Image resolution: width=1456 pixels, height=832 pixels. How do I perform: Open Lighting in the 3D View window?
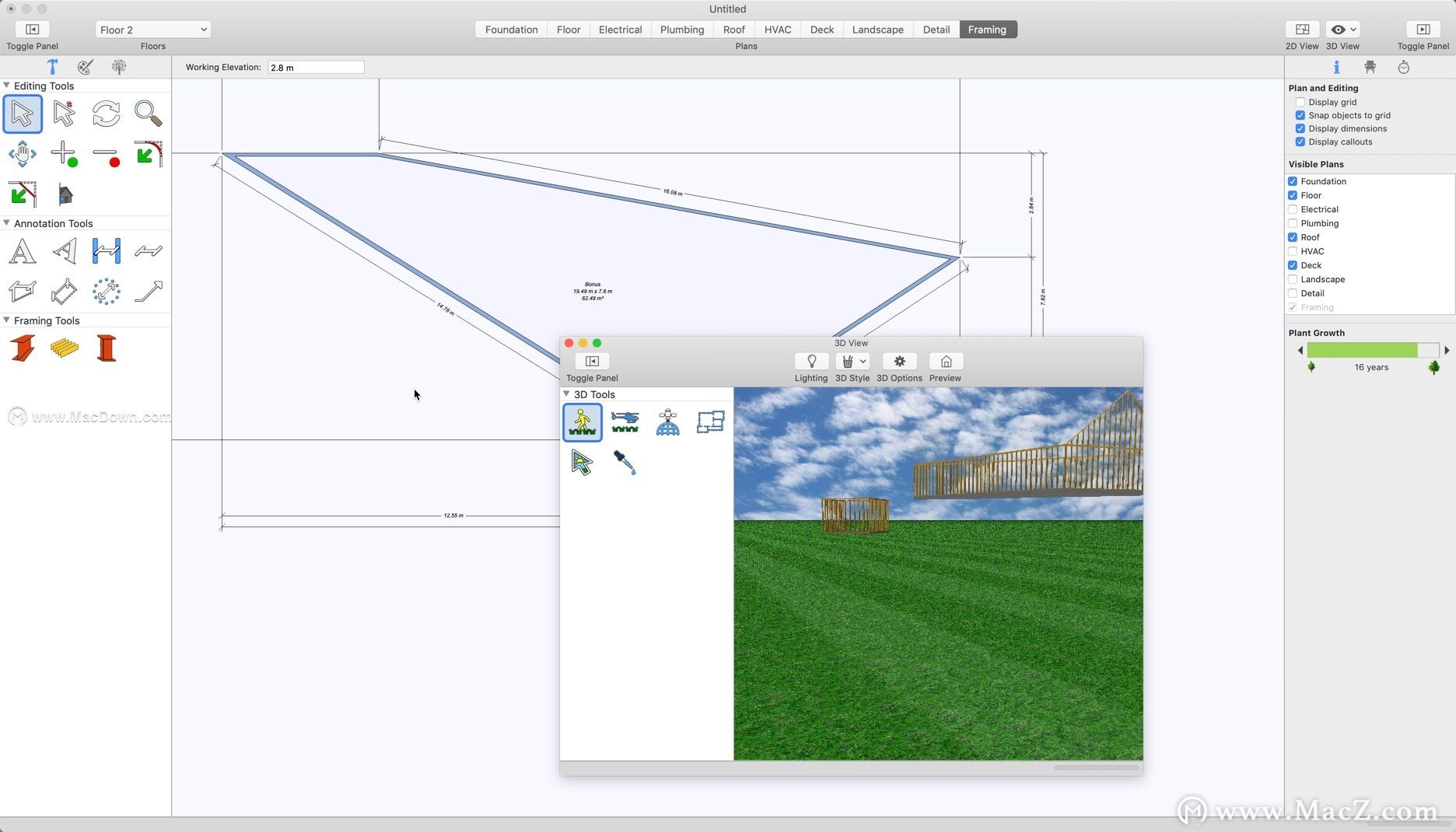(x=811, y=362)
